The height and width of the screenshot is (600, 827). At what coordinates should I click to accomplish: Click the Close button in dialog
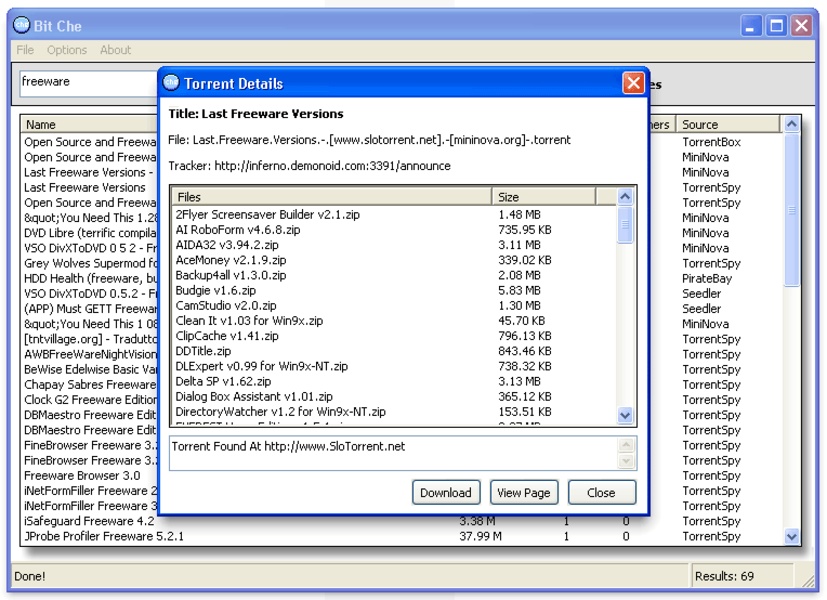coord(601,492)
